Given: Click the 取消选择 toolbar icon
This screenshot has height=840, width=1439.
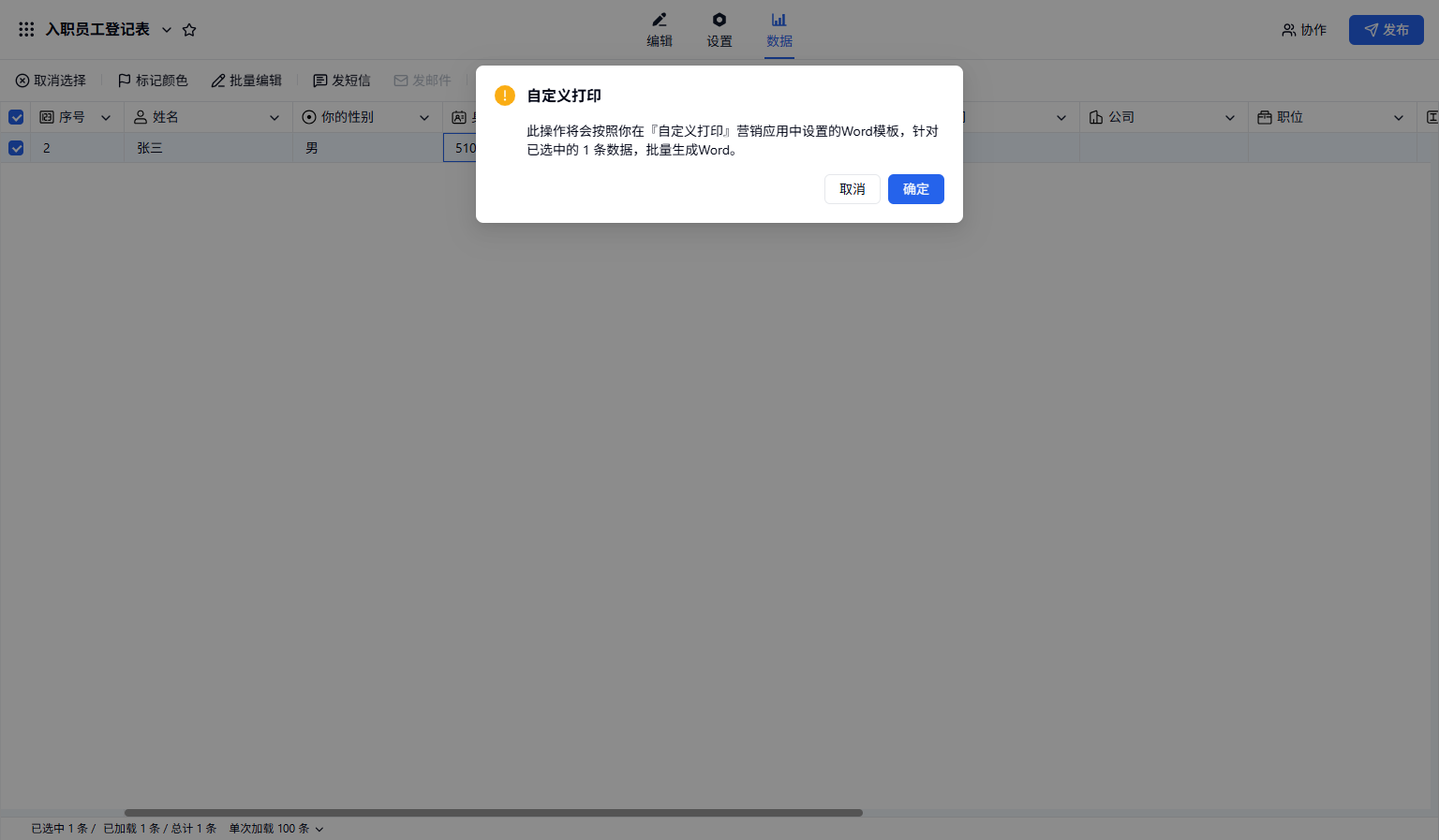Looking at the screenshot, I should (x=22, y=81).
